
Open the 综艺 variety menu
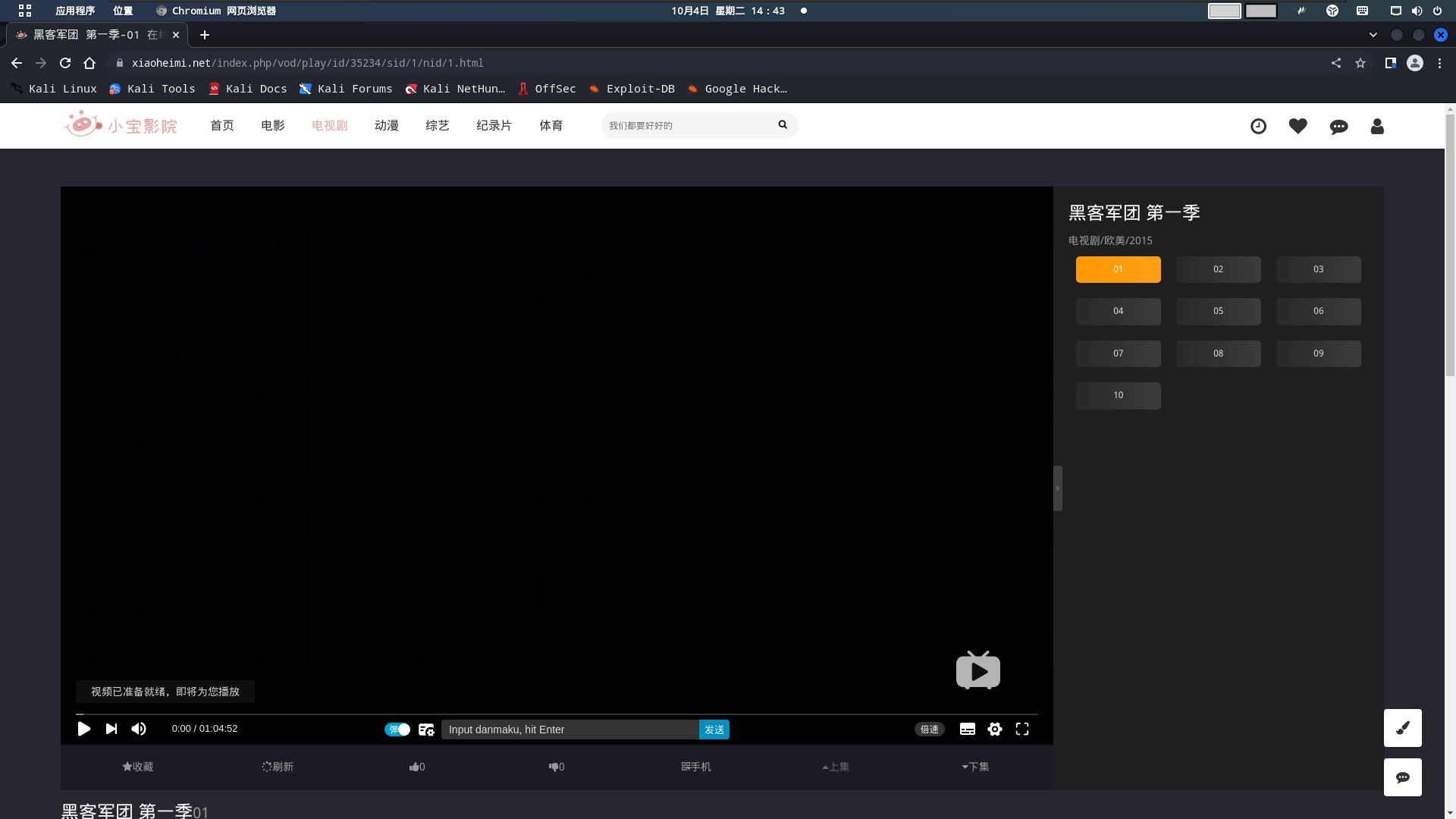[438, 126]
